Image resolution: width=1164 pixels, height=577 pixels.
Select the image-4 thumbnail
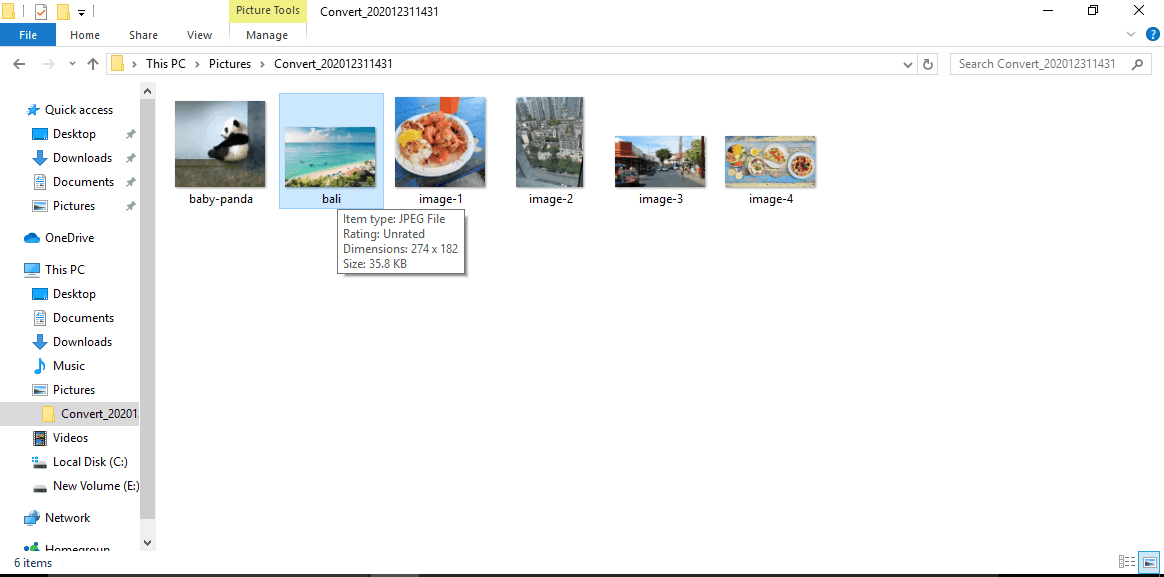click(x=770, y=162)
